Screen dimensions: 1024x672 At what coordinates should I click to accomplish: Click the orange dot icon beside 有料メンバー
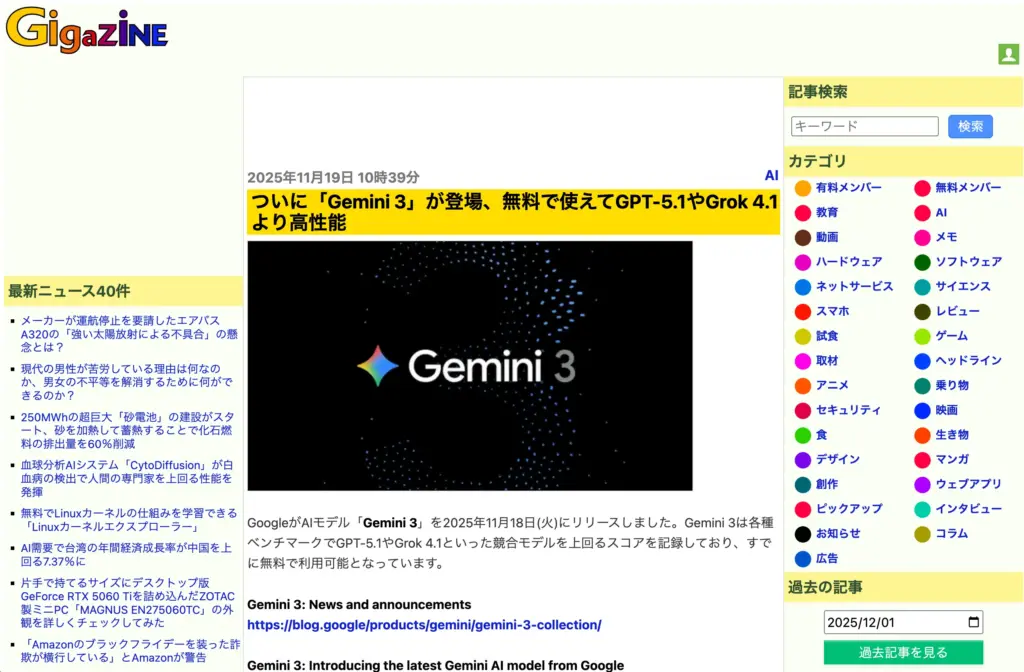801,188
